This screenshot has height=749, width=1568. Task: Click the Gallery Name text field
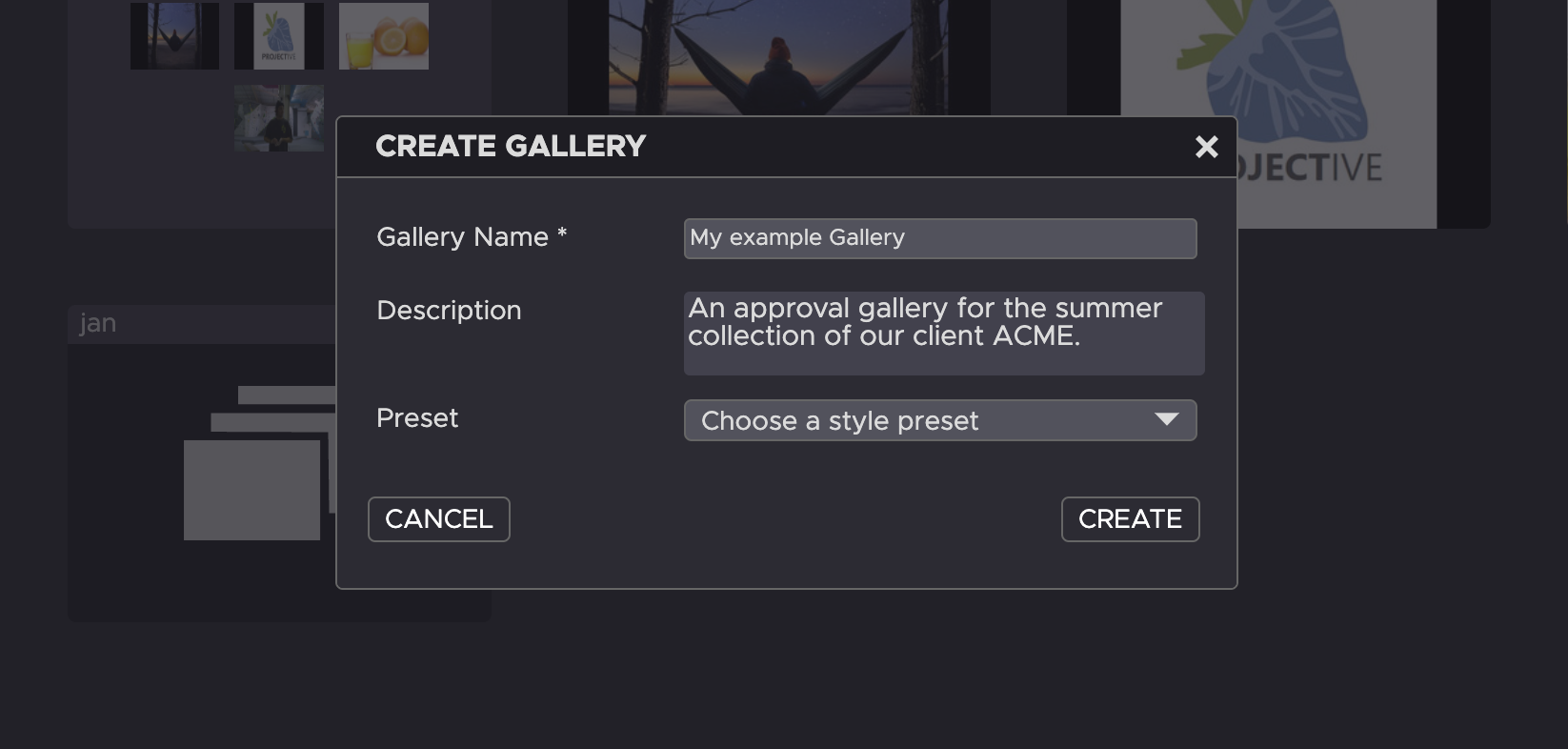939,238
